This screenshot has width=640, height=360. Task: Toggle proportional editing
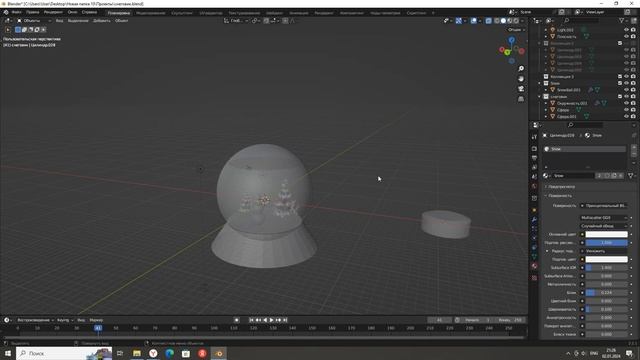tap(285, 20)
